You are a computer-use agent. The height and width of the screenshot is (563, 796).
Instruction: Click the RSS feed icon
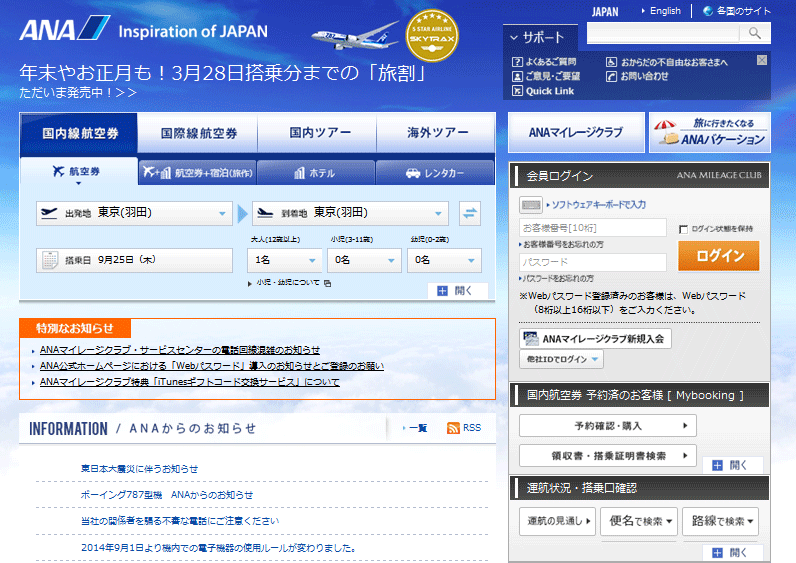pos(453,428)
